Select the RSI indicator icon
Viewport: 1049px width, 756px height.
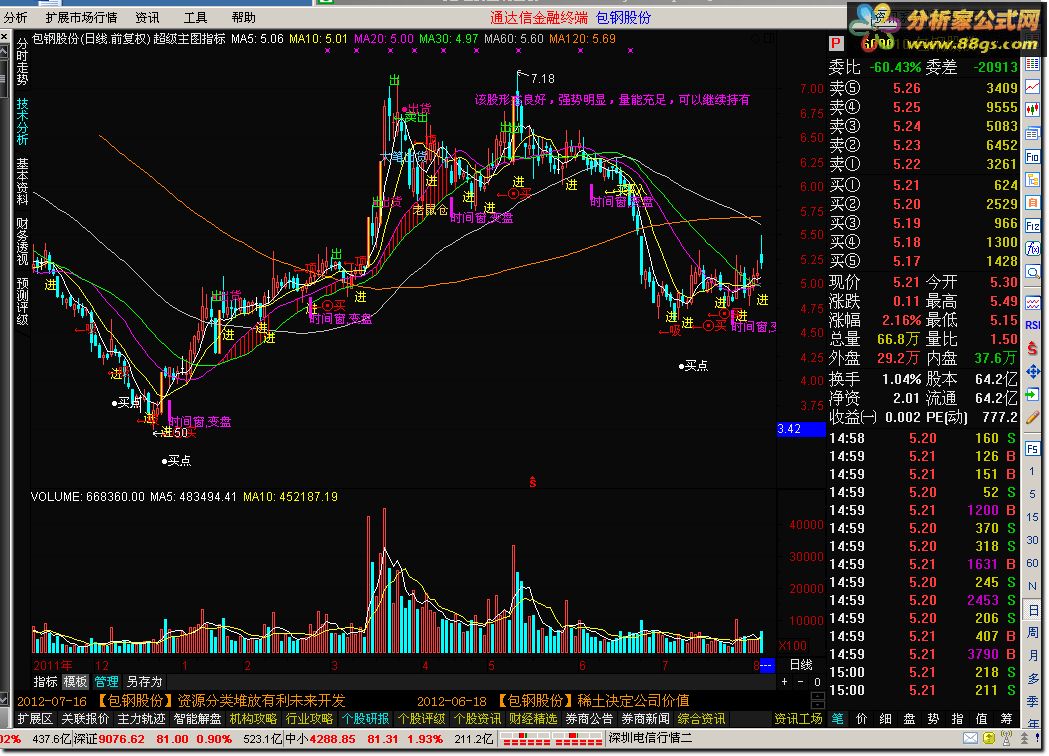point(1032,325)
